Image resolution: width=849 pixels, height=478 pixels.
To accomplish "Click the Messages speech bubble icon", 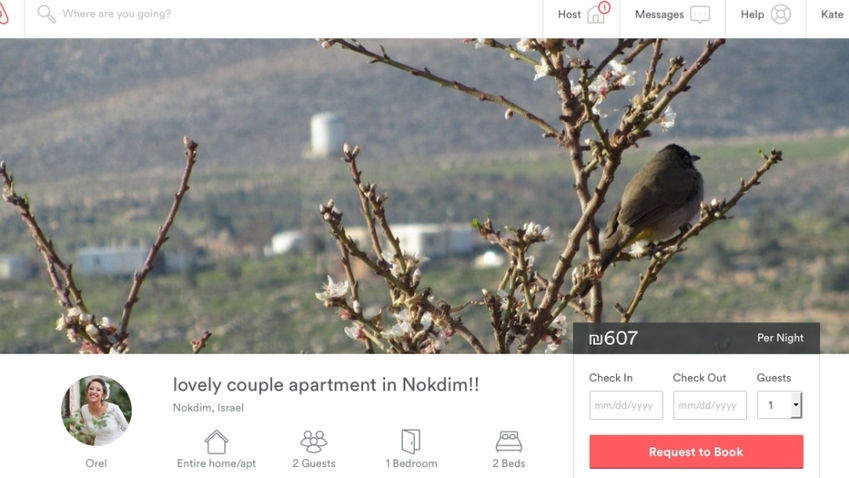I will [x=700, y=15].
